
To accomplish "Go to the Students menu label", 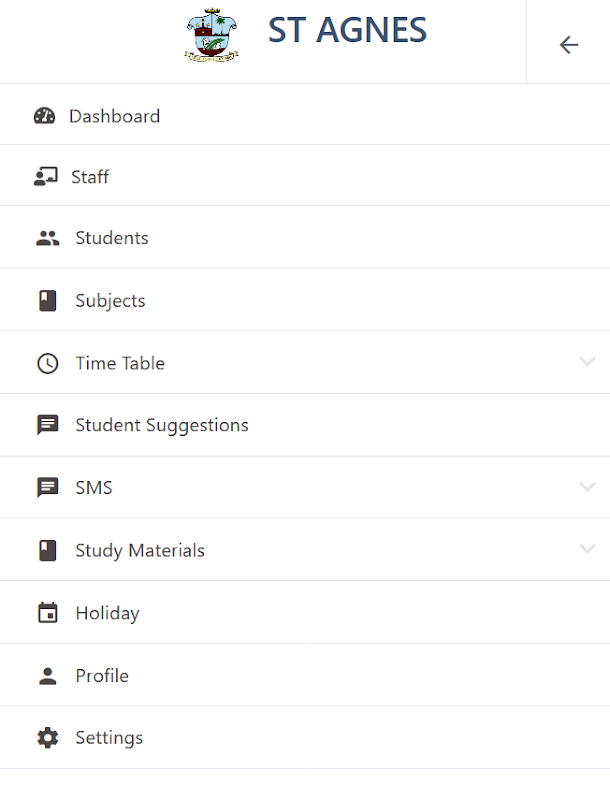I will [112, 238].
